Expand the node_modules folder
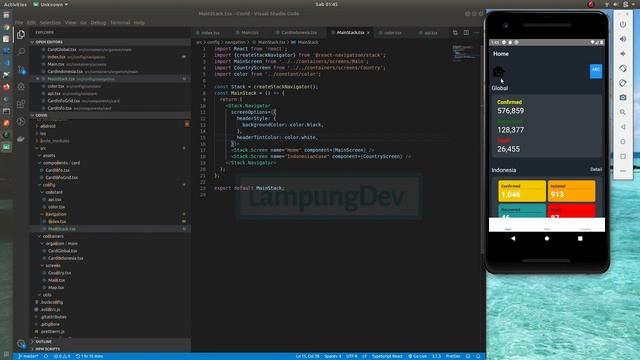The width and height of the screenshot is (640, 360). pos(54,141)
